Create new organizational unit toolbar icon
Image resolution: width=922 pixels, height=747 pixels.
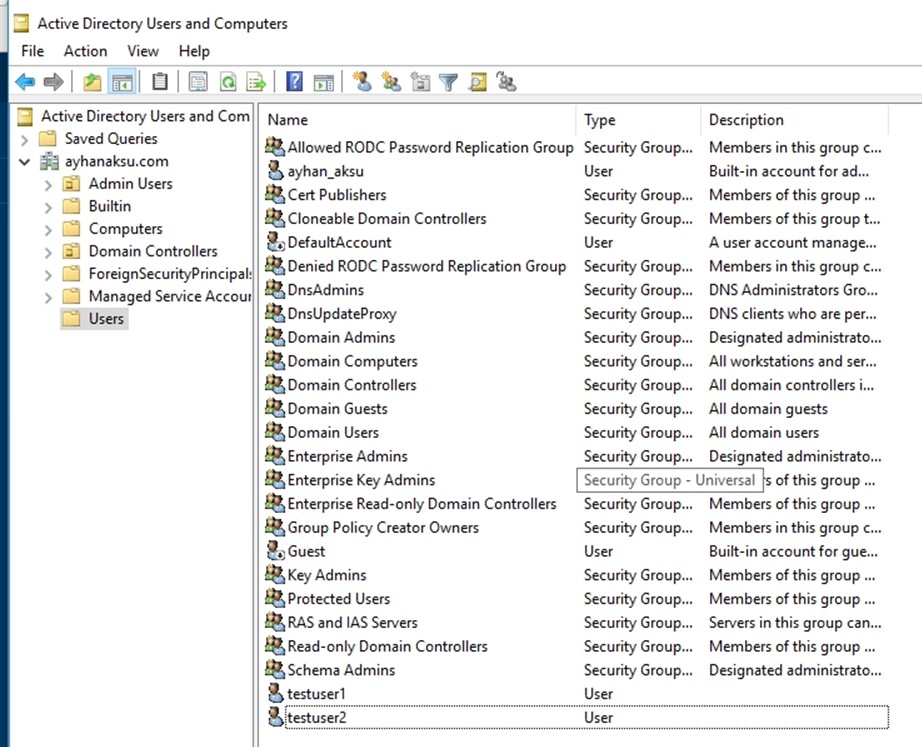[x=420, y=82]
